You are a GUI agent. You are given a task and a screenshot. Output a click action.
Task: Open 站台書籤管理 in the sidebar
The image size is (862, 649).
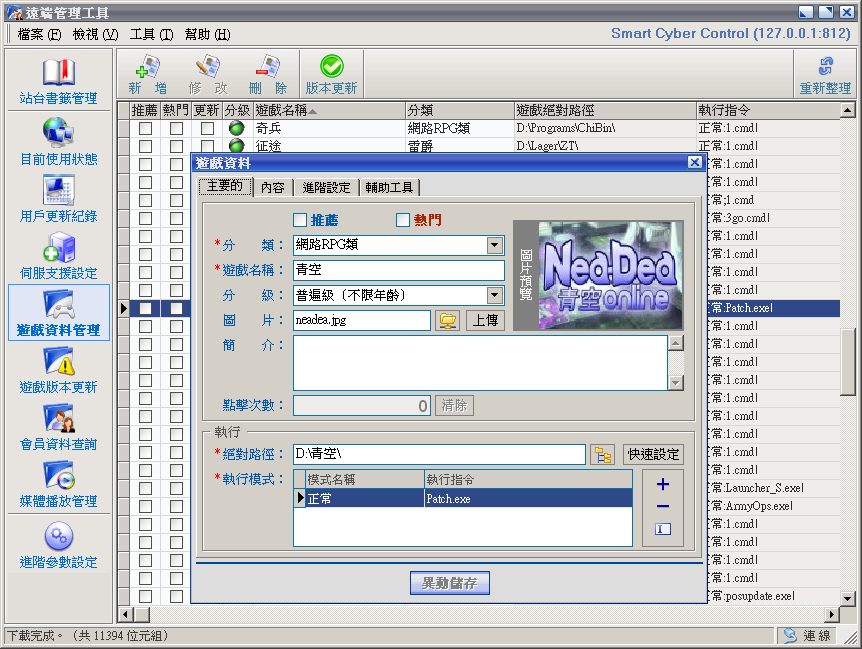coord(58,81)
